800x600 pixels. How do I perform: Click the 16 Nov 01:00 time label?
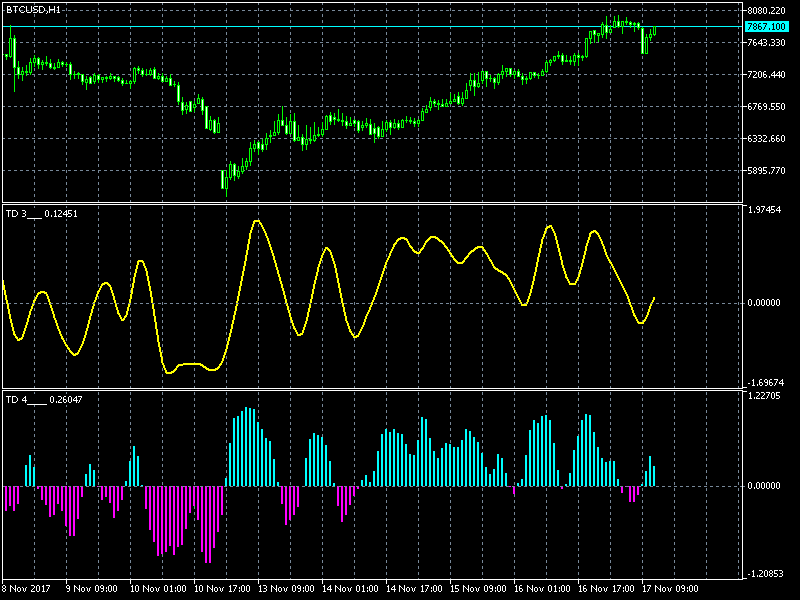coord(542,589)
